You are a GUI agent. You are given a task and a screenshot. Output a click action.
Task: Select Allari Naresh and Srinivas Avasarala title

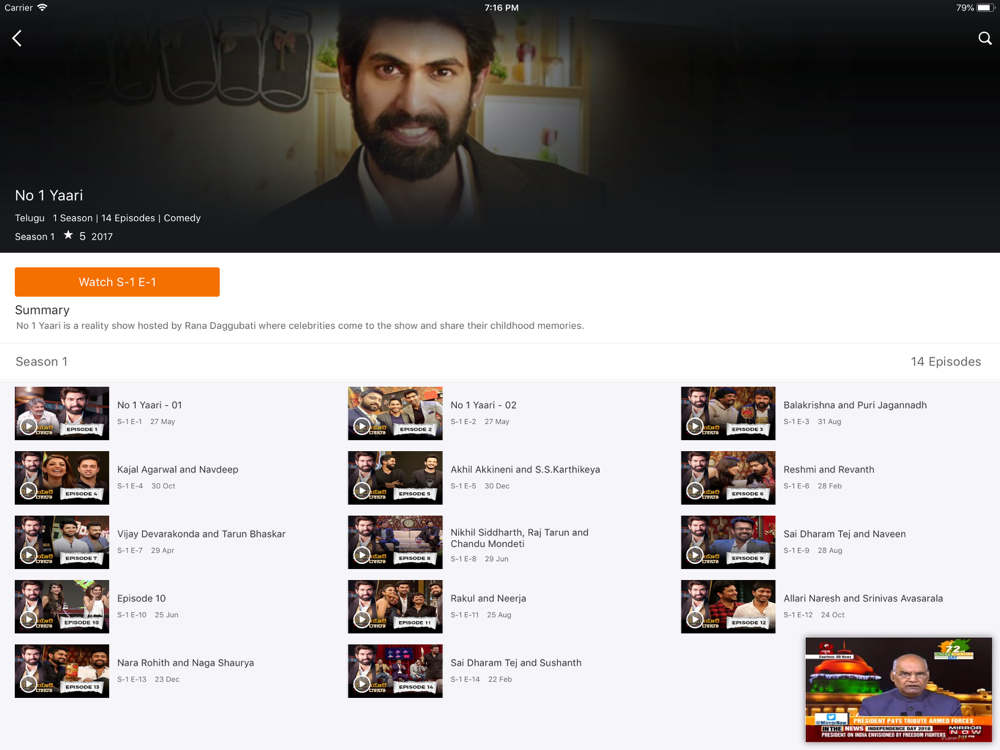click(863, 598)
